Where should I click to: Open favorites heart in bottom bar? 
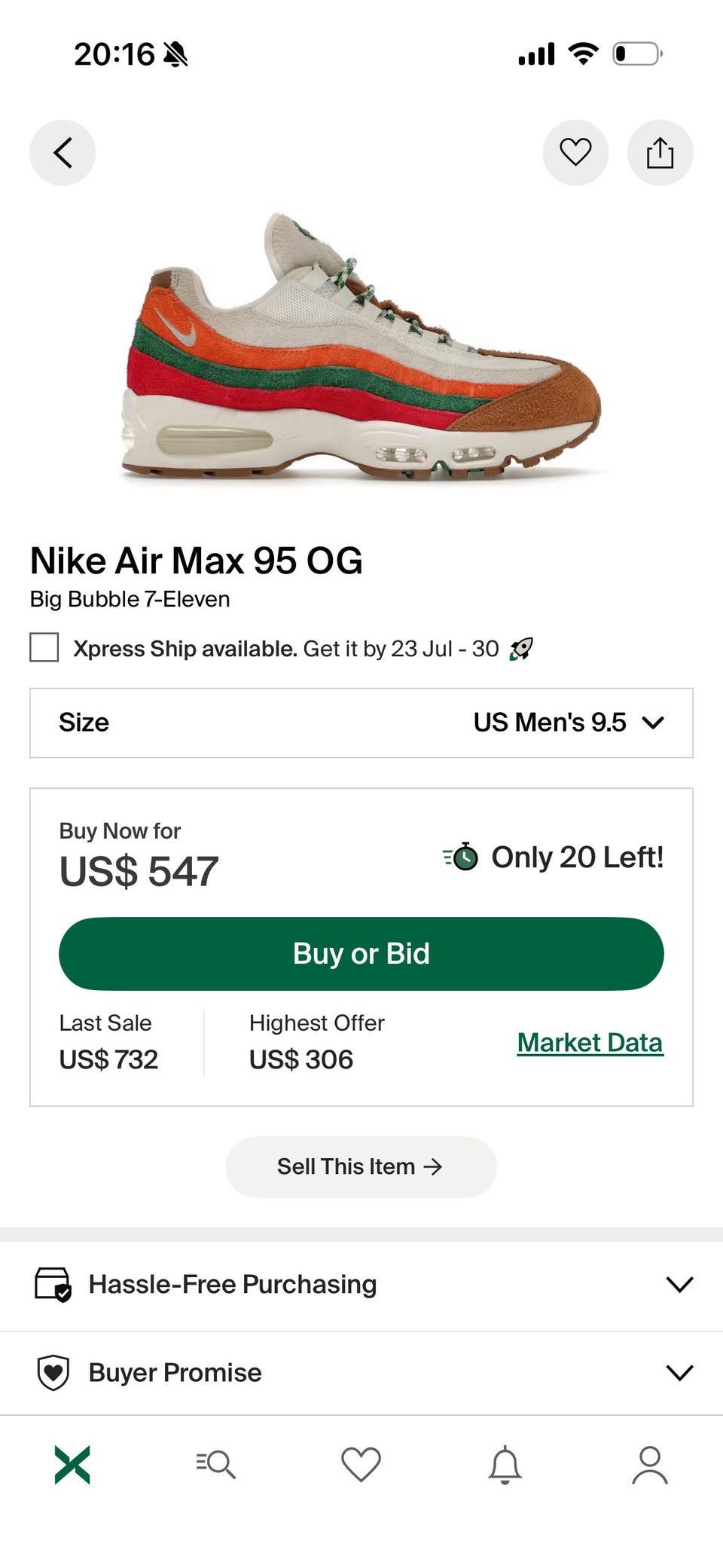361,1465
